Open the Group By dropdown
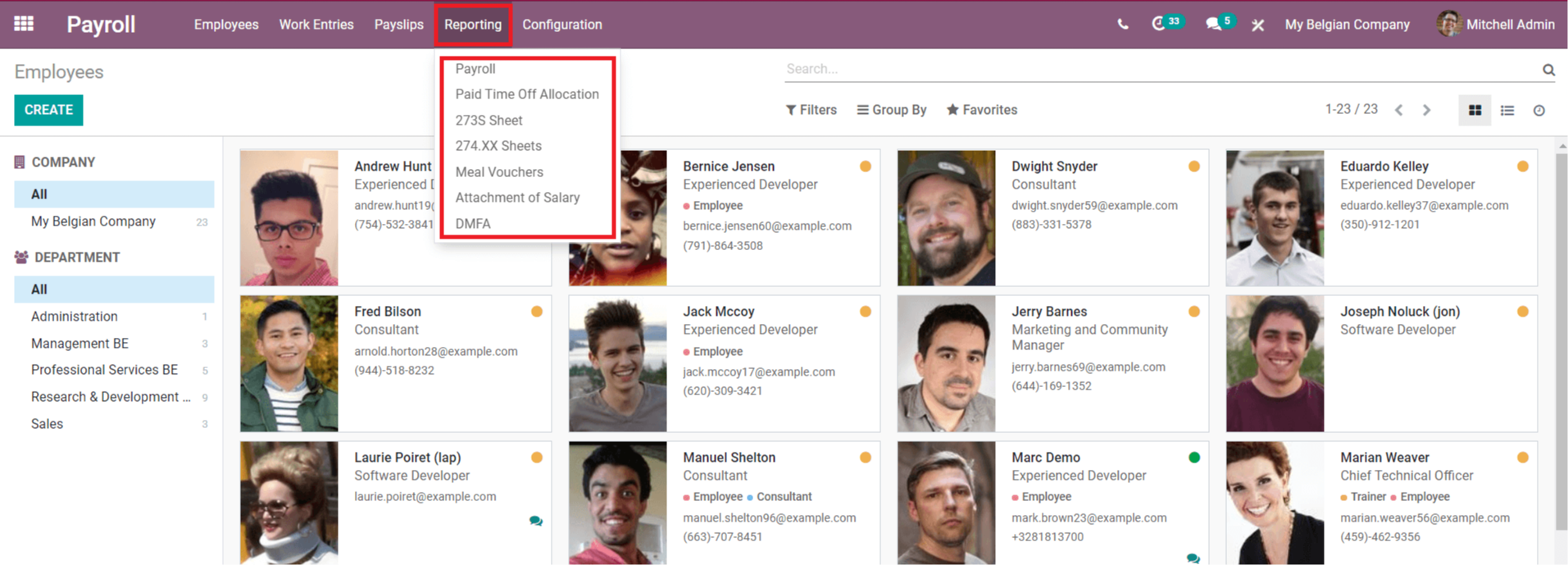The image size is (1568, 565). [x=892, y=110]
